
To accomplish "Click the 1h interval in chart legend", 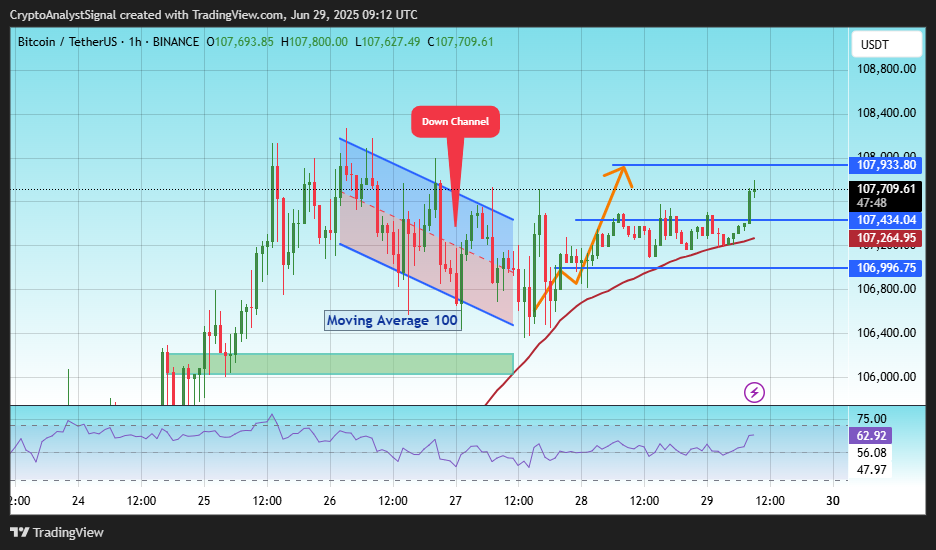I will tap(134, 42).
